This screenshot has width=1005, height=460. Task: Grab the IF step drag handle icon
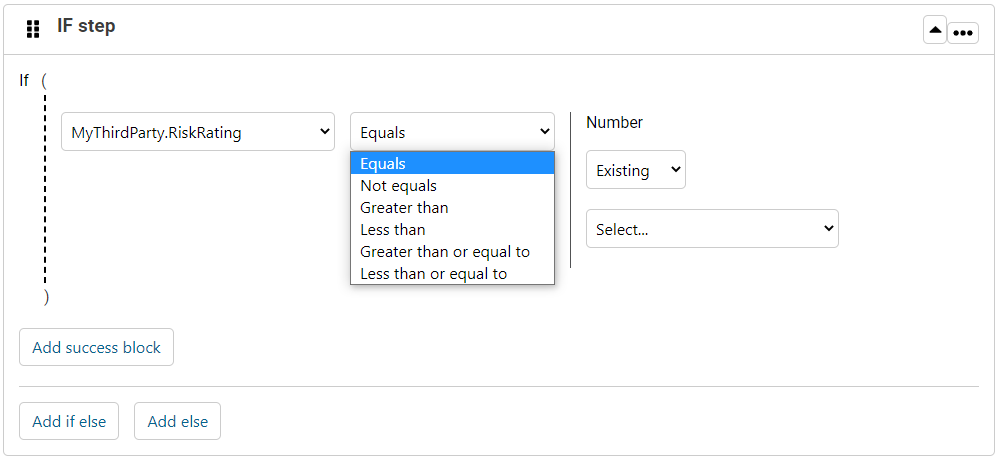click(33, 29)
